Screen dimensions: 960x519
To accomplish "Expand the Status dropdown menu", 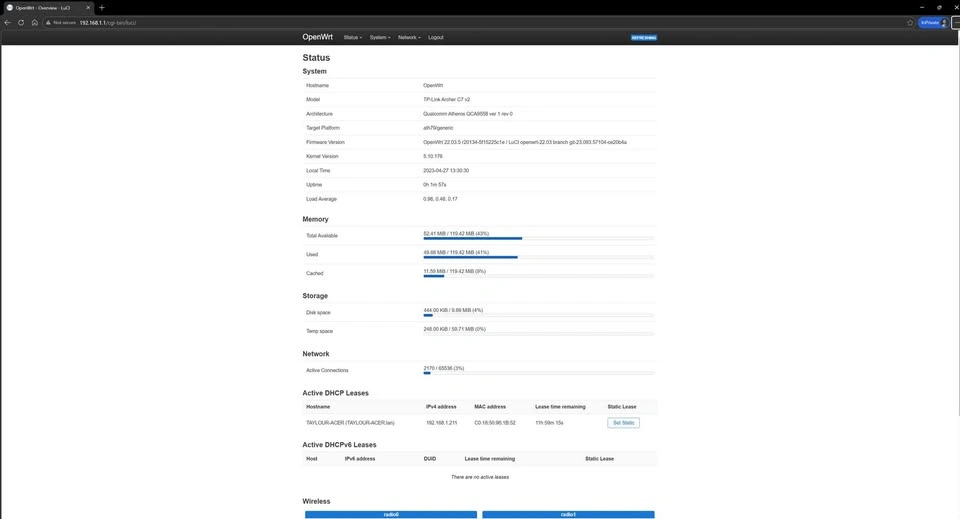I will [353, 37].
